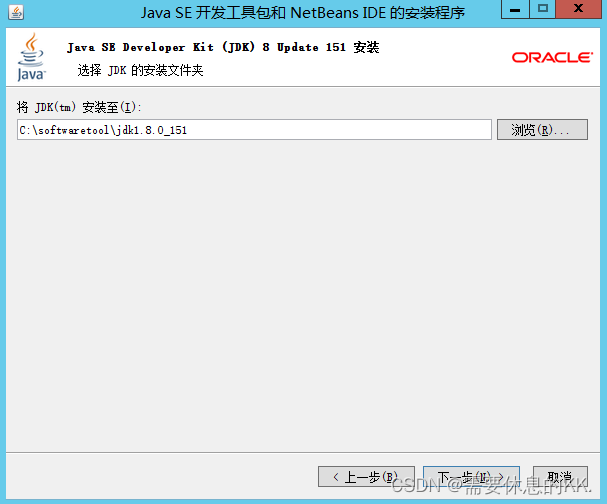Click the 将 JDK(tm) 安装至(I): label
Viewport: 607px width, 504px height.
79,107
